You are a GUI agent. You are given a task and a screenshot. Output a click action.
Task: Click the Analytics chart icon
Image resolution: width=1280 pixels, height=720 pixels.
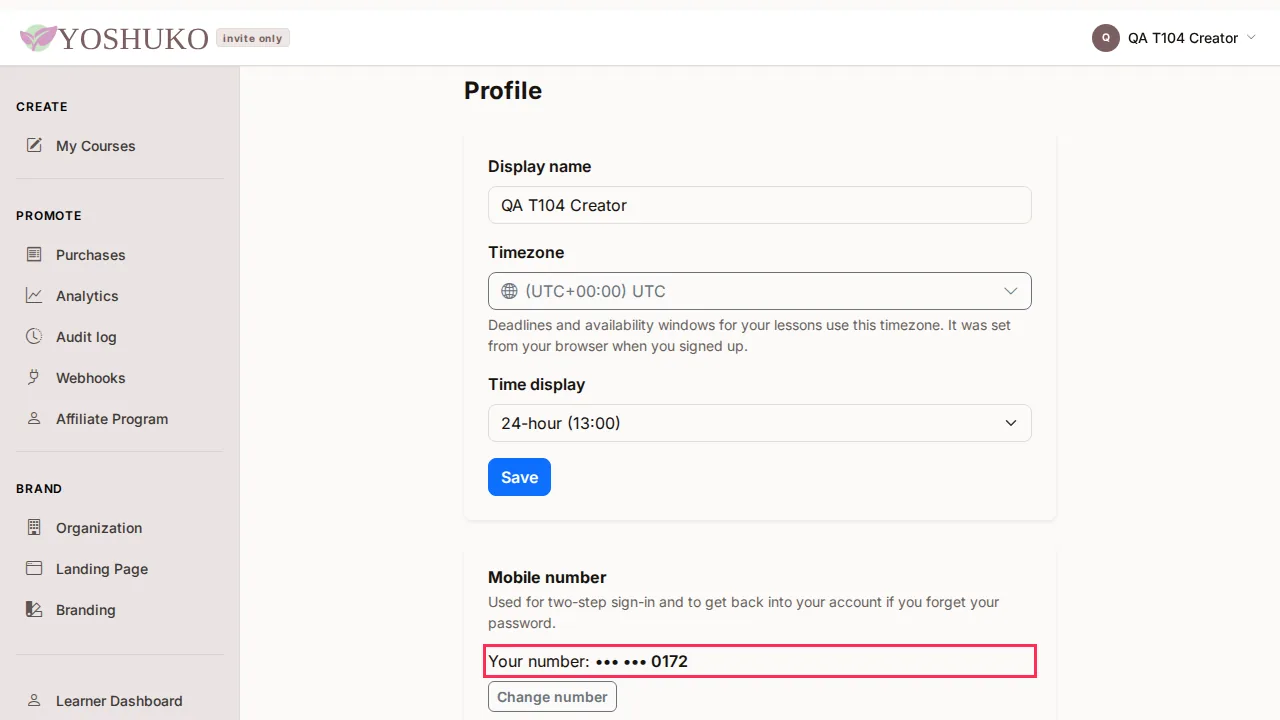pos(34,295)
